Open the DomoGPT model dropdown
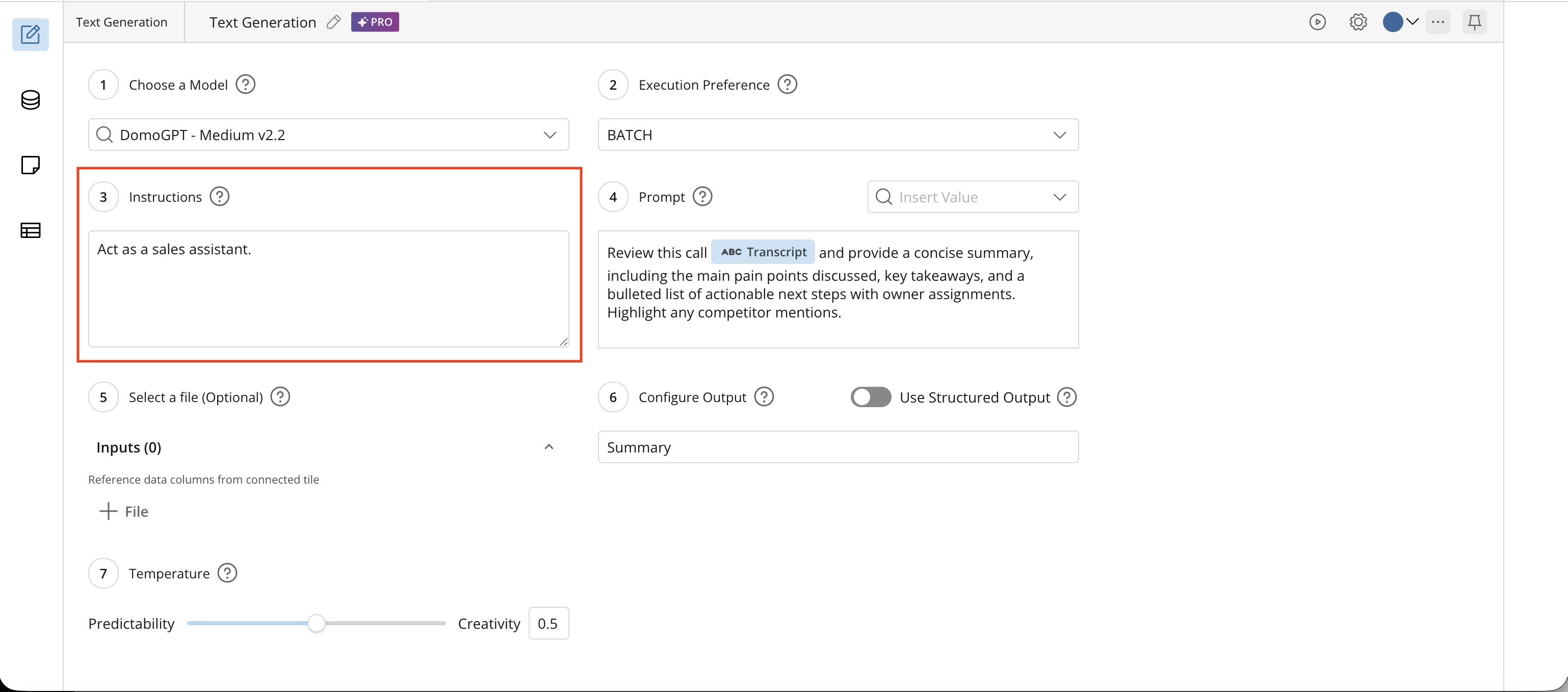 [329, 135]
